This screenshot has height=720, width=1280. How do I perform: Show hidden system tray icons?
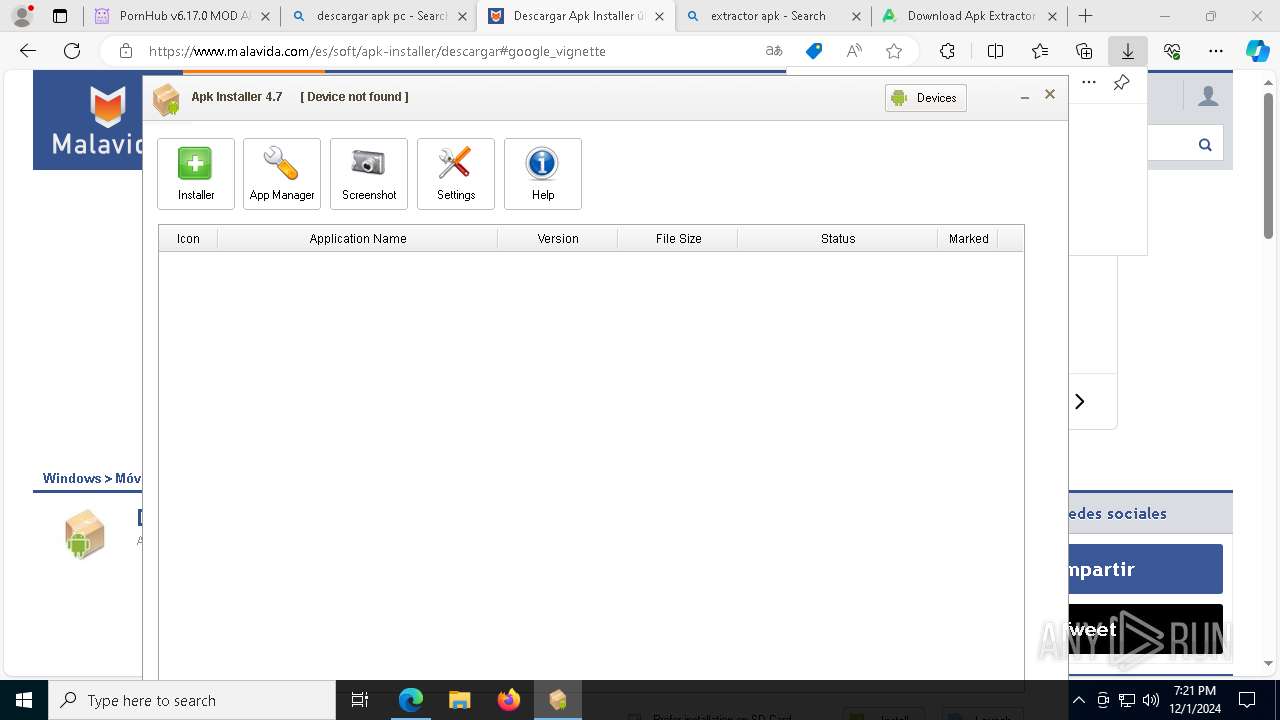tap(1079, 700)
